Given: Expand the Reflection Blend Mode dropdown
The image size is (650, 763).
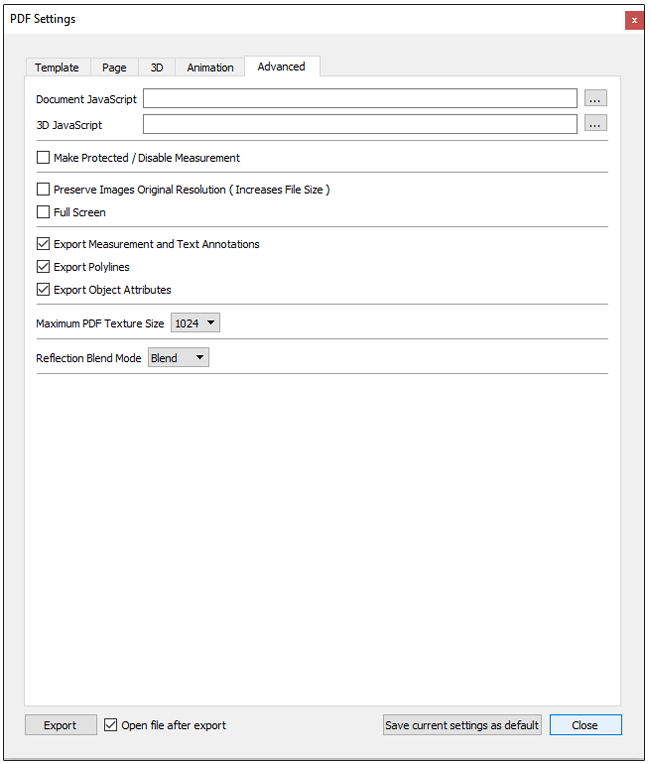Looking at the screenshot, I should point(179,358).
